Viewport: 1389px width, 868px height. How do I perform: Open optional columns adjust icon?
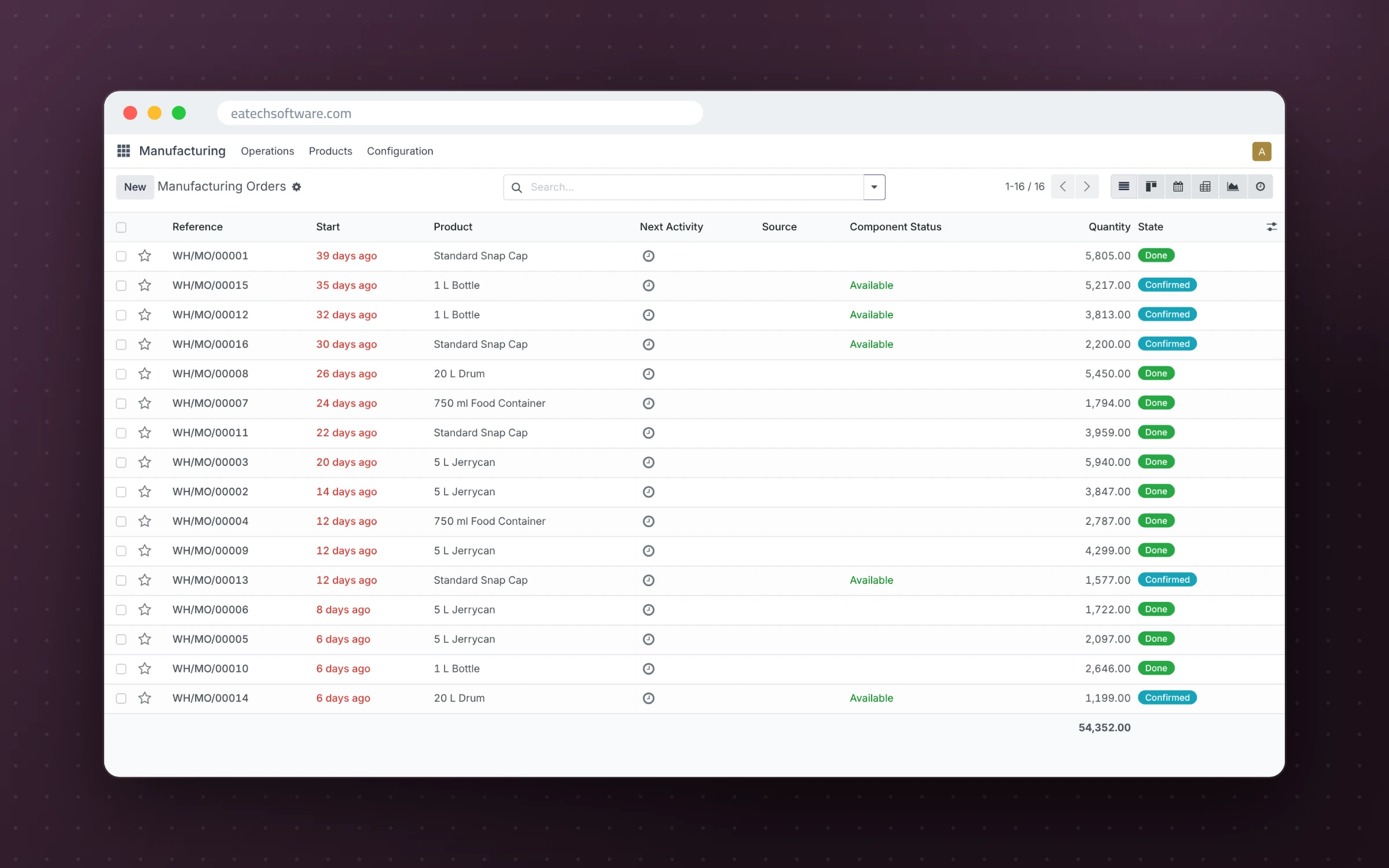[x=1272, y=227]
